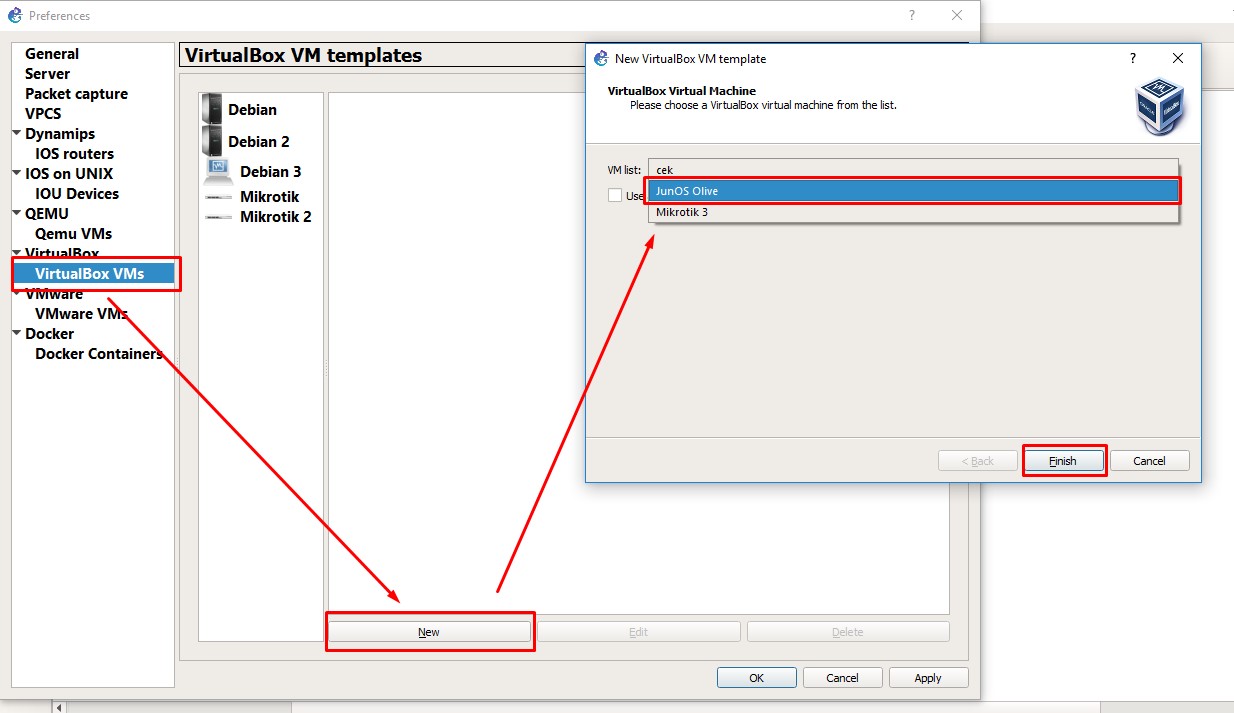Select the Mikrotik 2 router icon
Screen dimensions: 1234x713
point(219,217)
